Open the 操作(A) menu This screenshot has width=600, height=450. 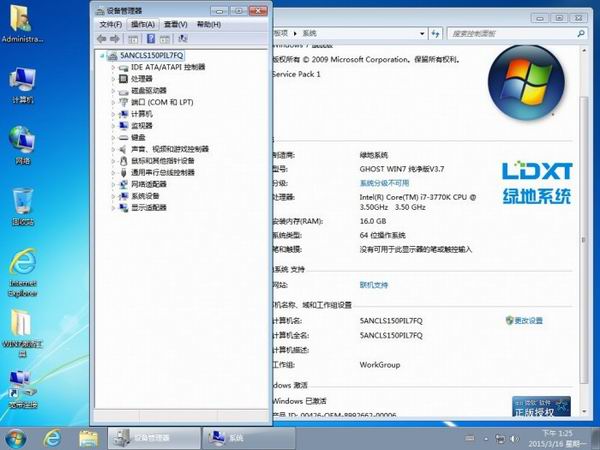[143, 24]
